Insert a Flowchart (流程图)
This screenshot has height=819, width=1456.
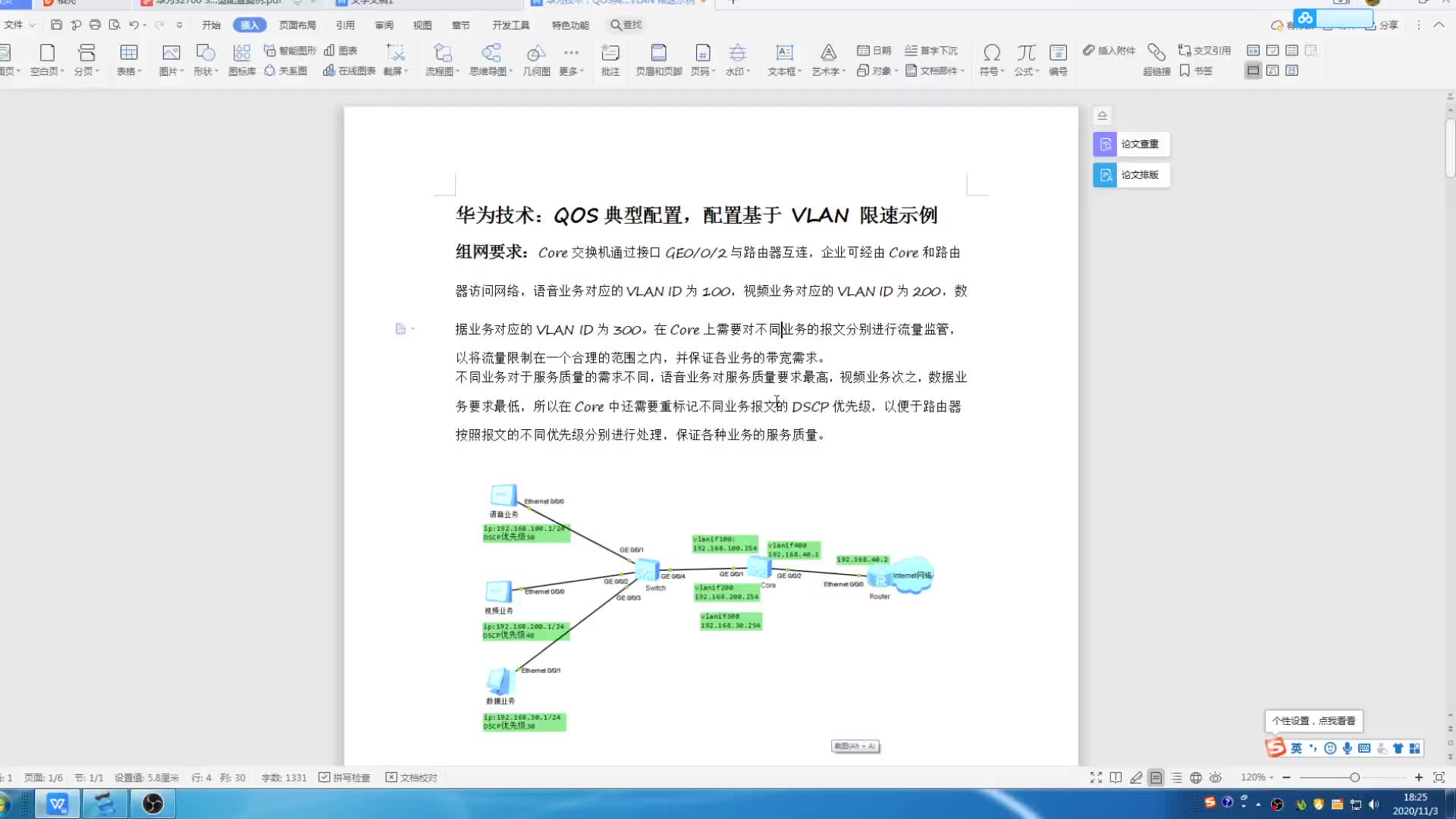[x=442, y=60]
